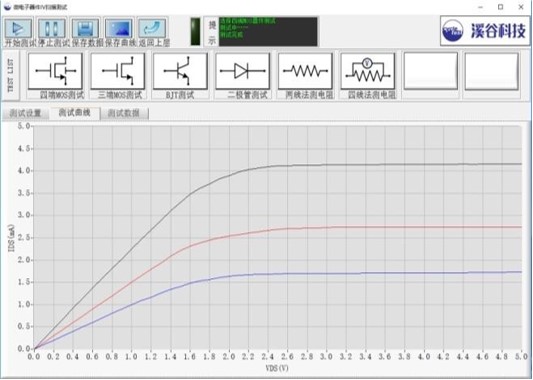
Task: Select the four-terminal MOS test icon
Action: [55, 71]
